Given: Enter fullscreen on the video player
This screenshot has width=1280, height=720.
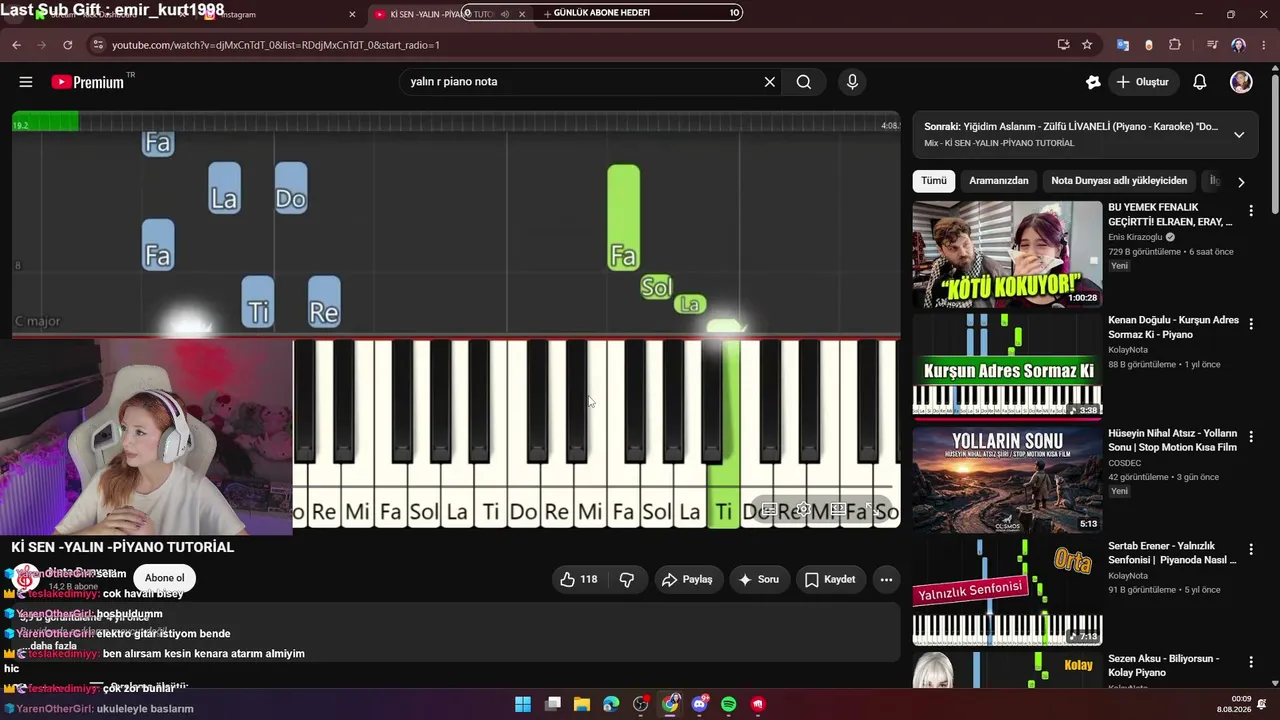Looking at the screenshot, I should (x=872, y=510).
